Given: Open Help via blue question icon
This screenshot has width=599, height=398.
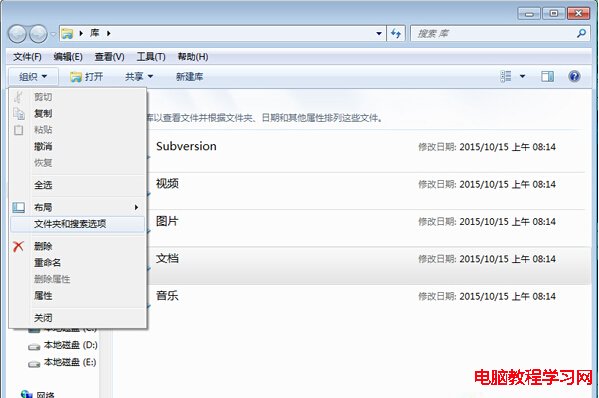Looking at the screenshot, I should point(574,76).
